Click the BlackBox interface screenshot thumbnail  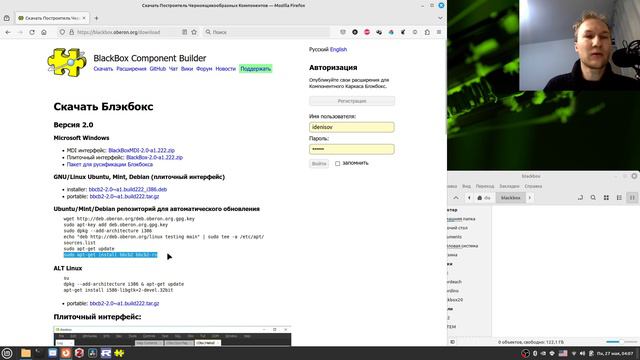[172, 336]
